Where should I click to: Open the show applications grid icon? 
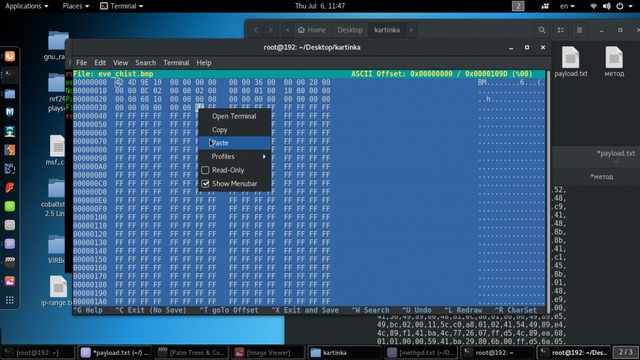[10, 300]
